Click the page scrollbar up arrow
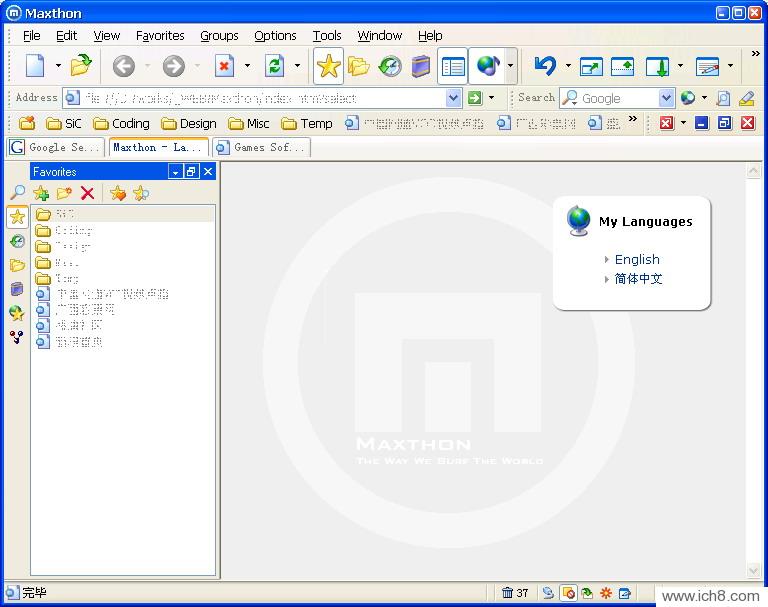This screenshot has height=607, width=768. click(753, 171)
